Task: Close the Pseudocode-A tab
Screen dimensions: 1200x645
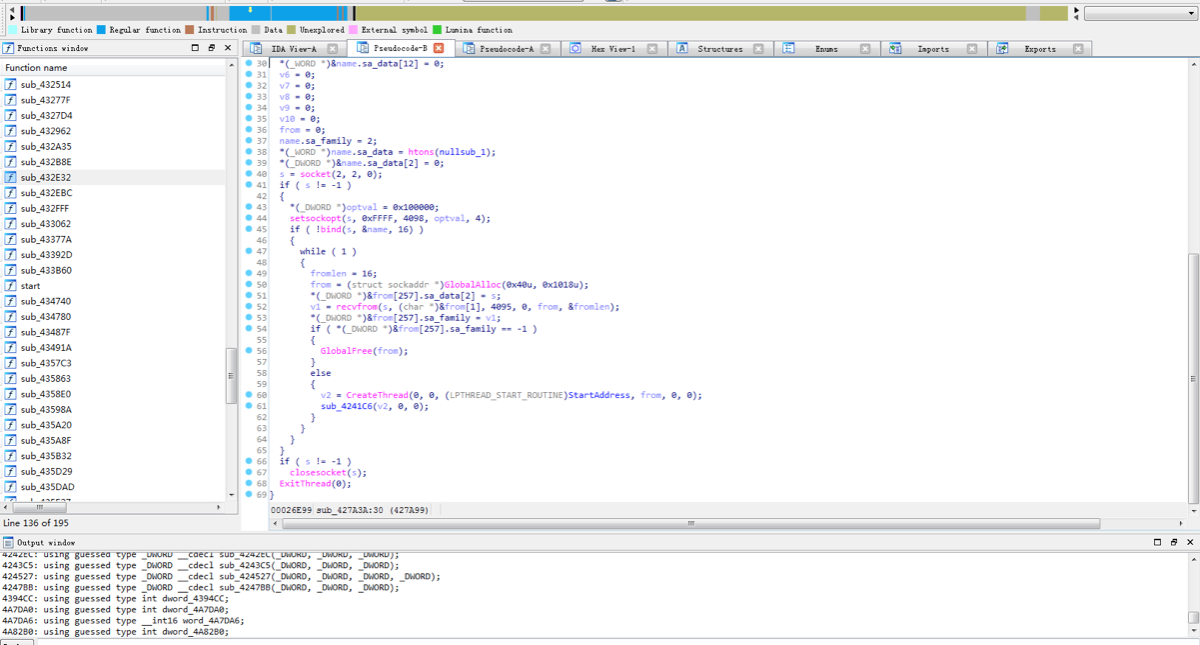Action: [545, 48]
